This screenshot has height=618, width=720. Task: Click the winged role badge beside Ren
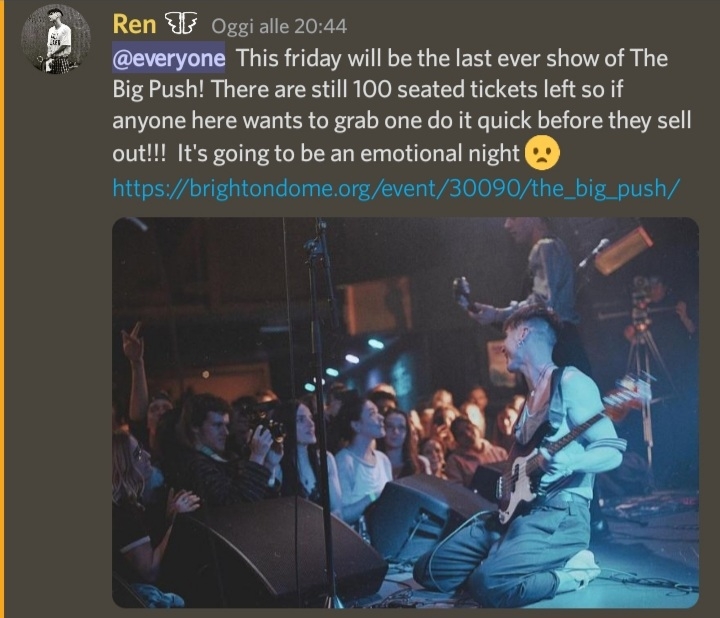pos(181,23)
